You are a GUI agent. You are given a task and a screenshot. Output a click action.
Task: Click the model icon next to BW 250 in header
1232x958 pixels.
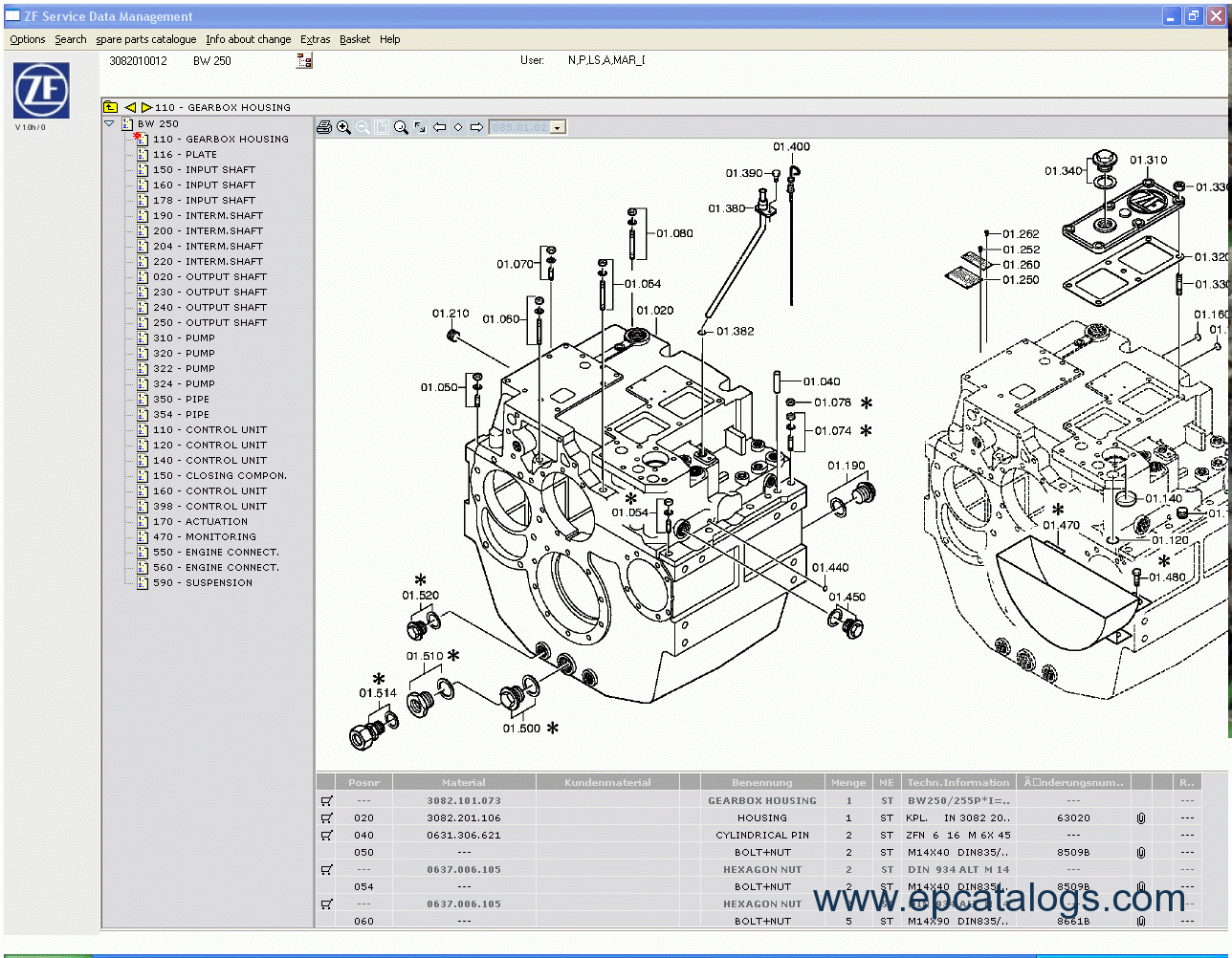(x=304, y=61)
